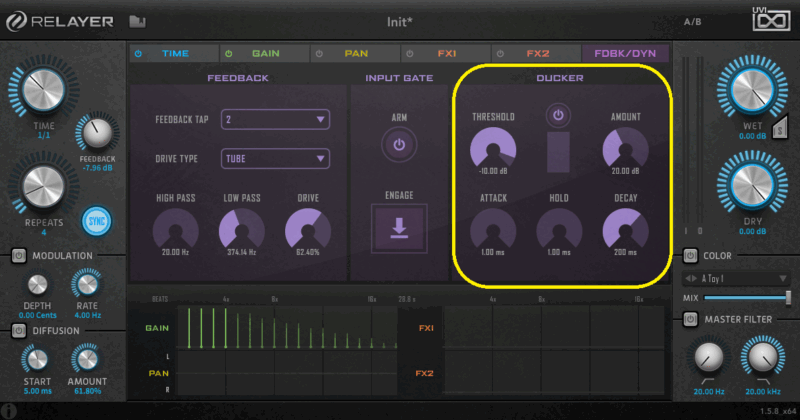Click the Engage download arrow button
Screen dimensions: 800x420
point(399,227)
